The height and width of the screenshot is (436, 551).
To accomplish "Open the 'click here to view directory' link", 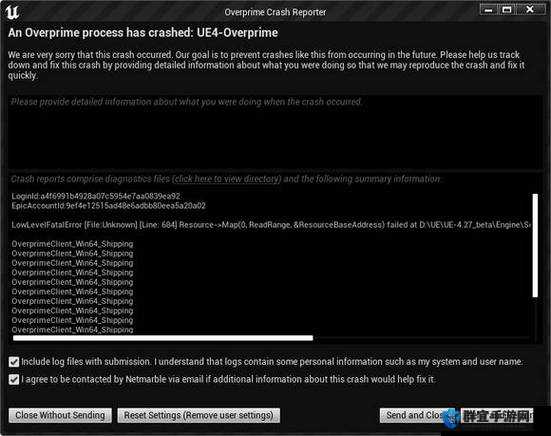I will 228,179.
